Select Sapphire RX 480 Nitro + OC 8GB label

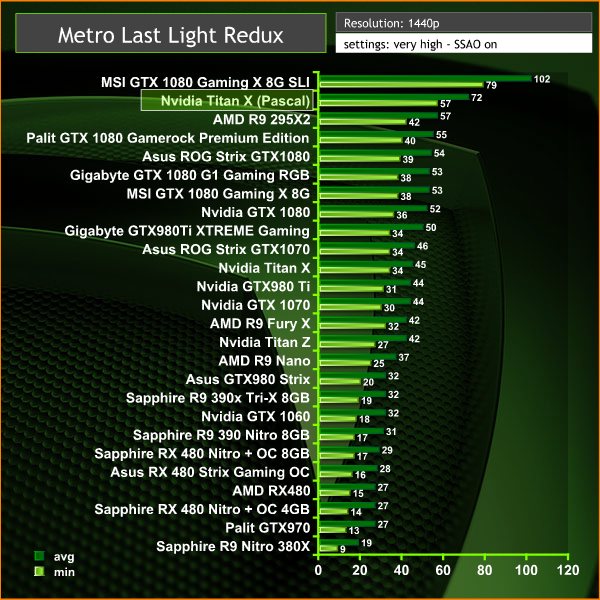click(x=202, y=454)
